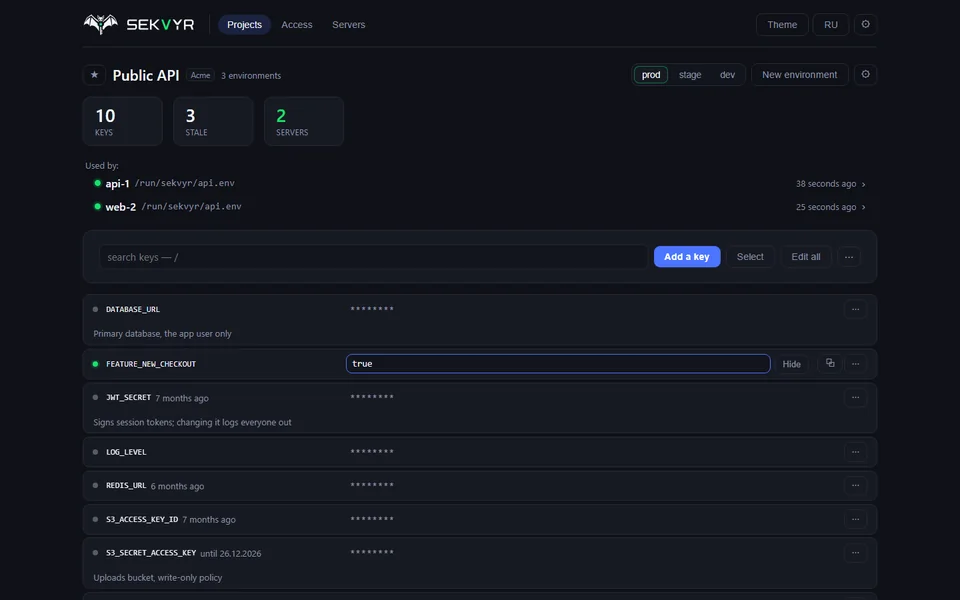
Task: Focus the search keys field
Action: [x=373, y=257]
